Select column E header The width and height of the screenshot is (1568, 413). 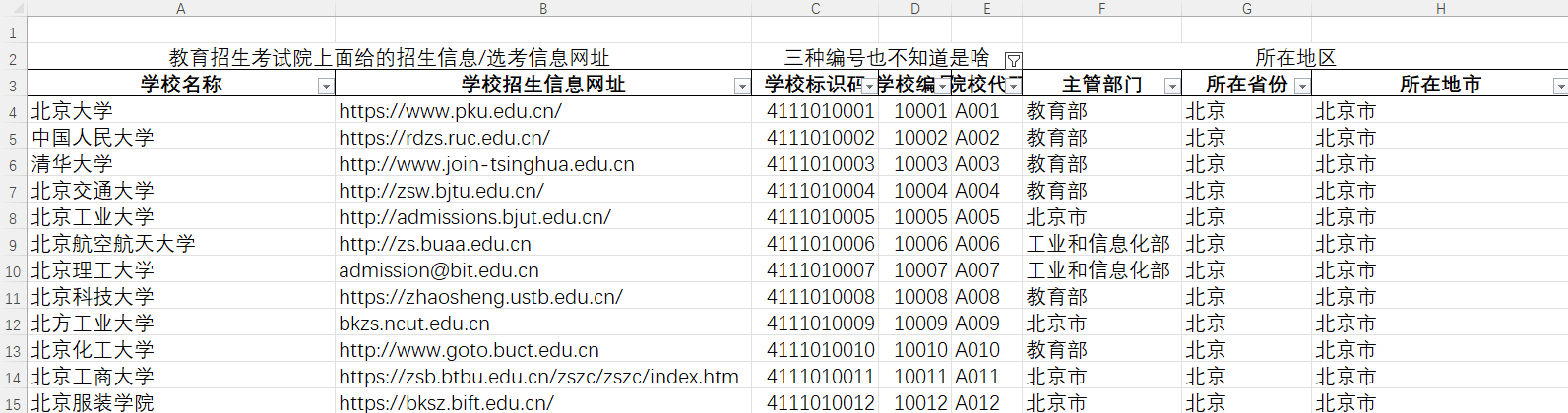click(986, 8)
